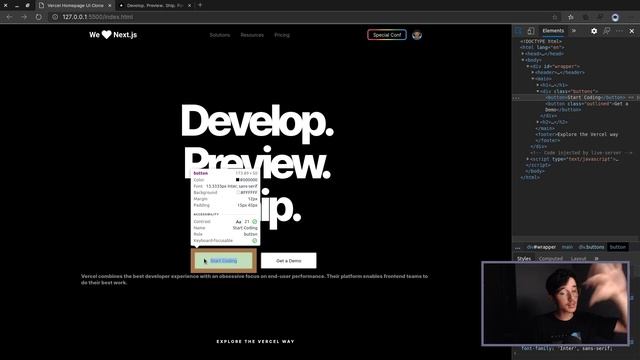Switch to Develop. Preview. Ship. browser tab

155,6
